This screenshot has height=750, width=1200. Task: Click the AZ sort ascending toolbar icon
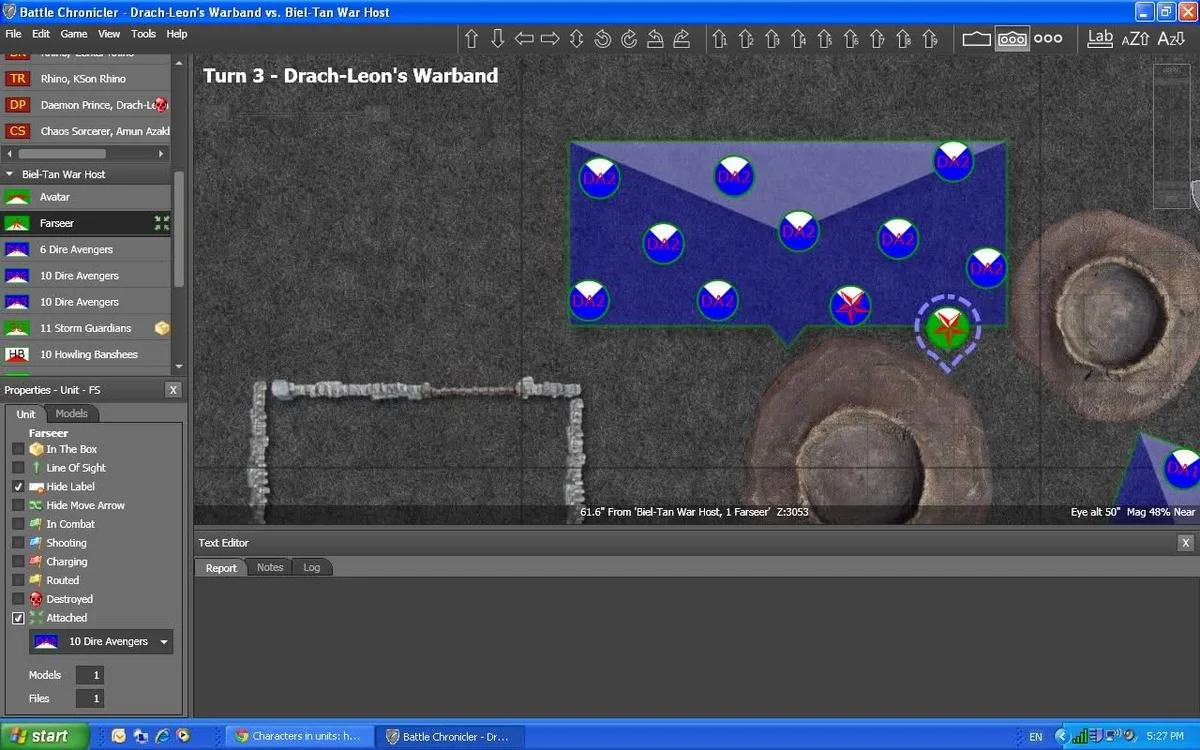point(1135,39)
